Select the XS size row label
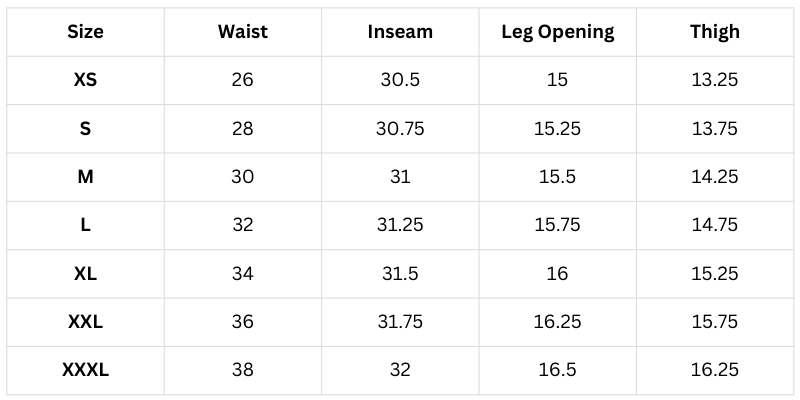Viewport: 800px width, 400px height. (85, 80)
